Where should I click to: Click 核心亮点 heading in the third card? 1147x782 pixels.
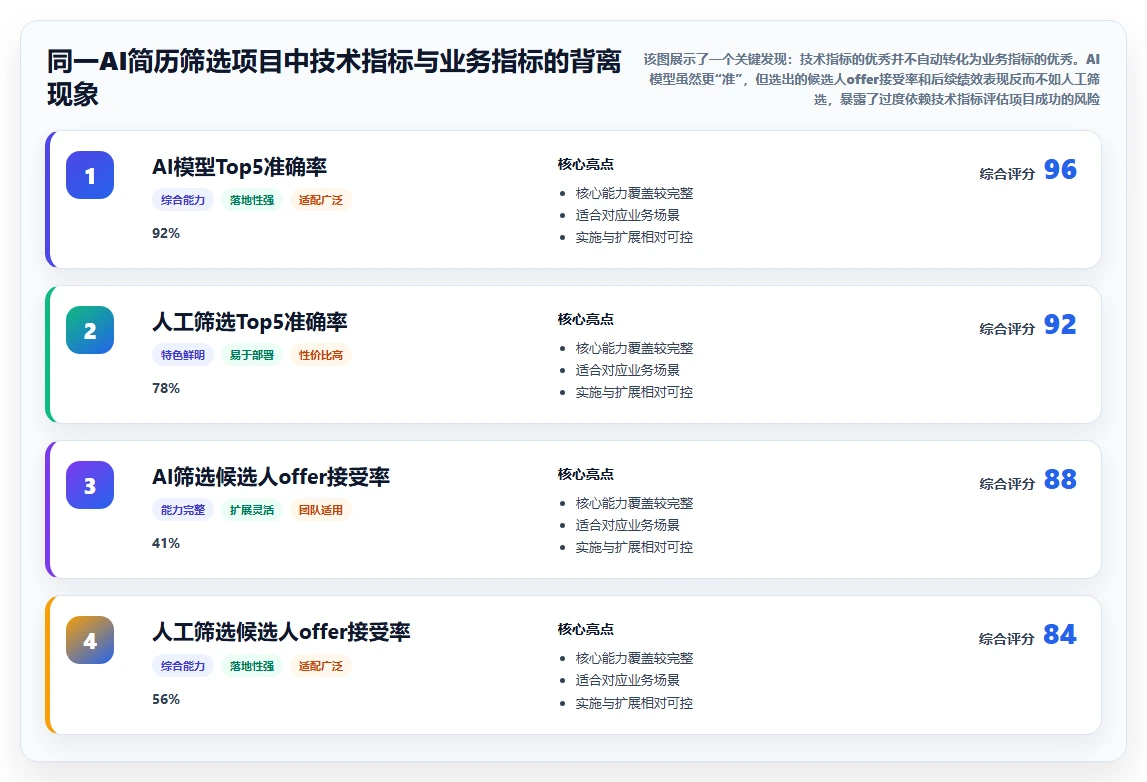[585, 475]
